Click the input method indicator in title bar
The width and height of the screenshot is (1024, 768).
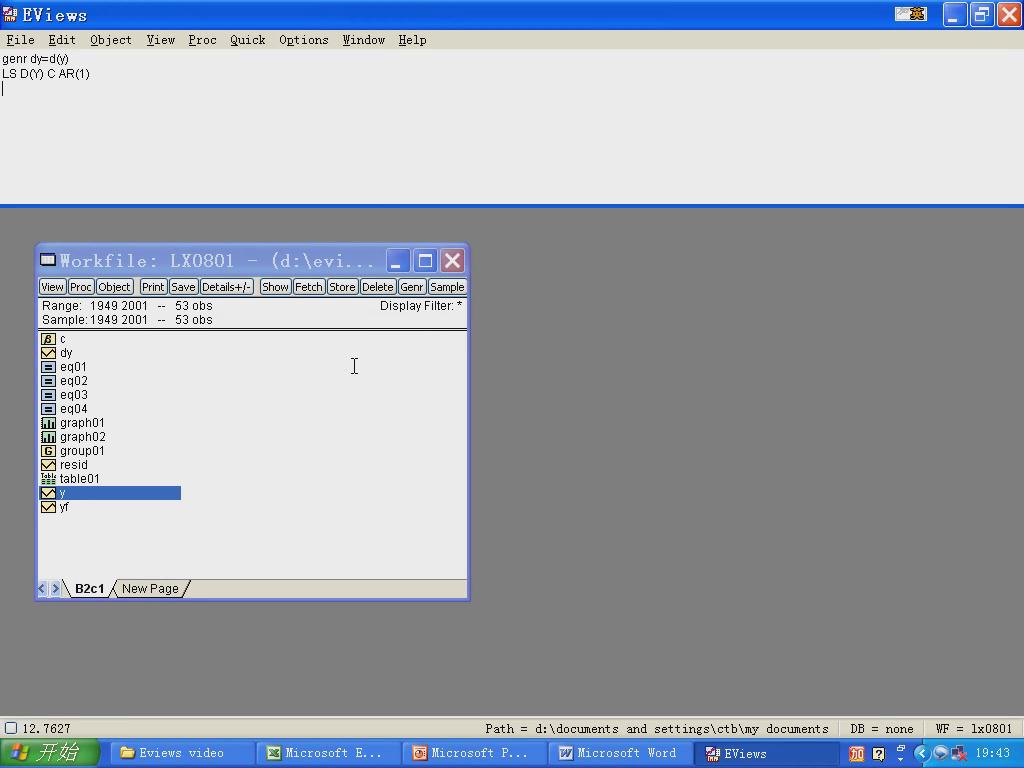(x=910, y=14)
